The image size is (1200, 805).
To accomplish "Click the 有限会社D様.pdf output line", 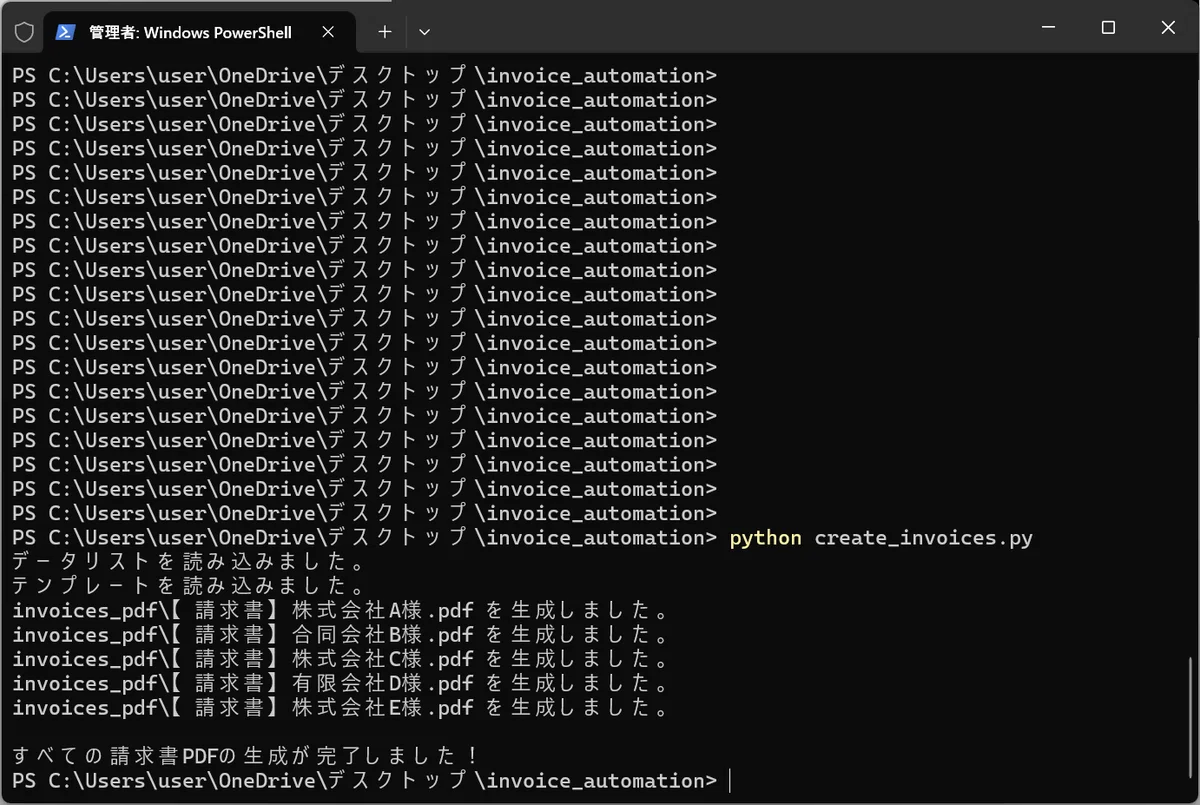I will click(x=340, y=684).
